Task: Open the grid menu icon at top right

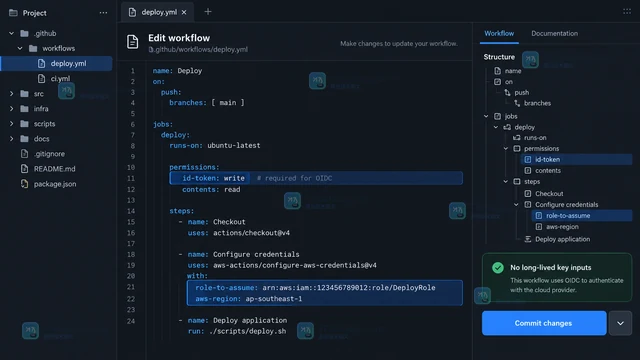Action: (x=627, y=11)
